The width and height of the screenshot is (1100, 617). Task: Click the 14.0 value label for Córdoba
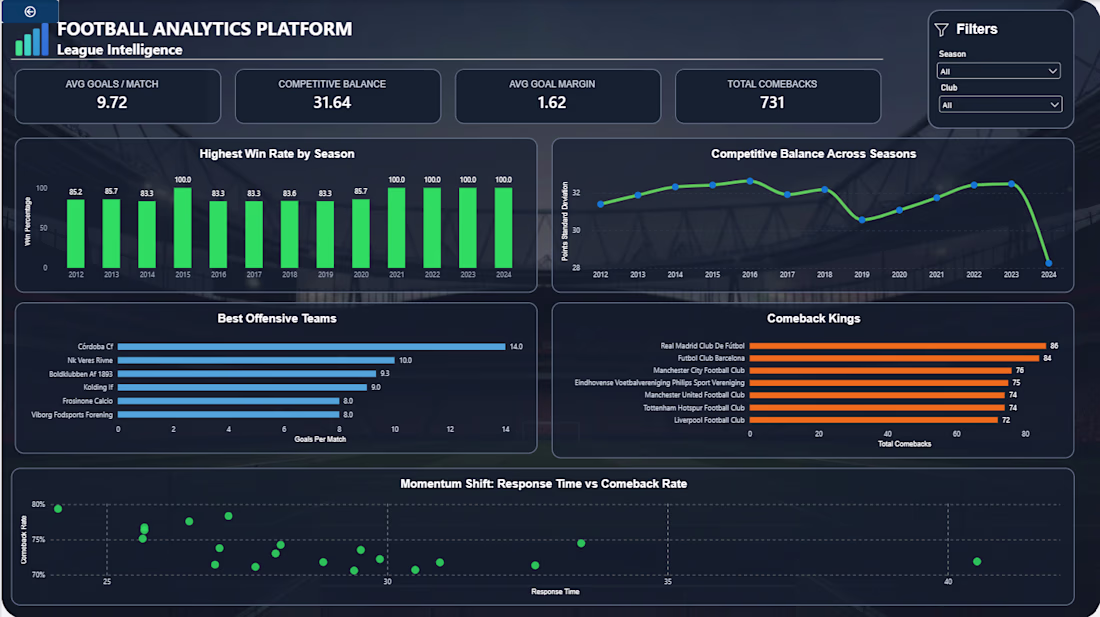pyautogui.click(x=516, y=346)
